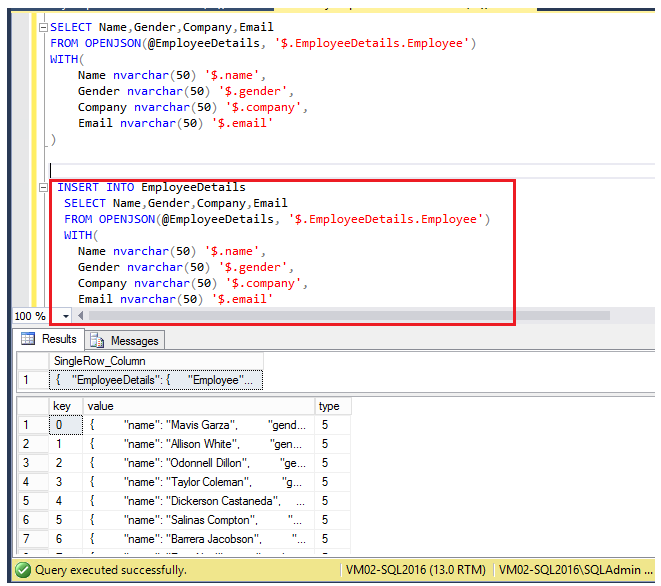Select the Allison White value cell
Screen dimensions: 661x586
coord(199,444)
